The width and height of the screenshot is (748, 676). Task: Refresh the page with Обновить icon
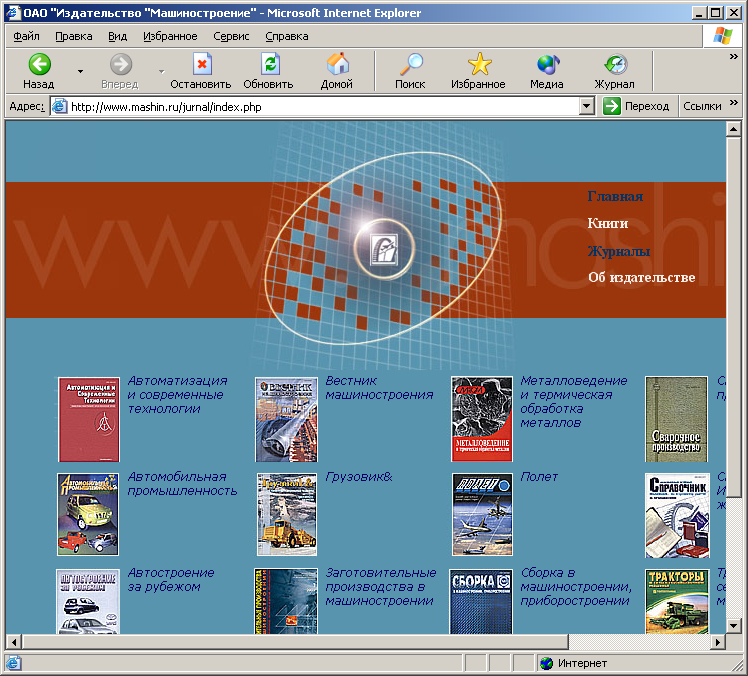[x=270, y=64]
